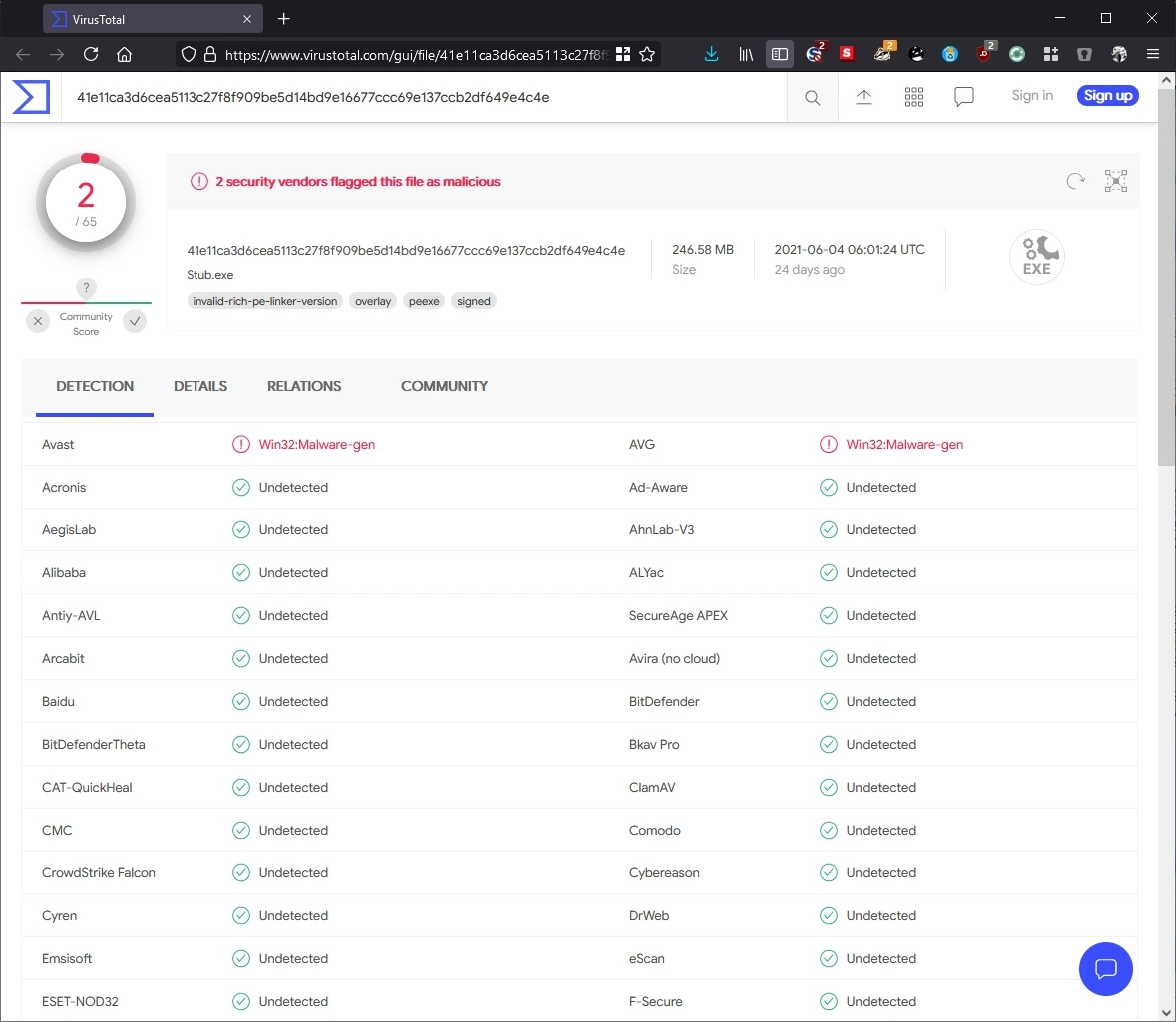The image size is (1176, 1022).
Task: Open the blue chat widget button
Action: 1105,969
